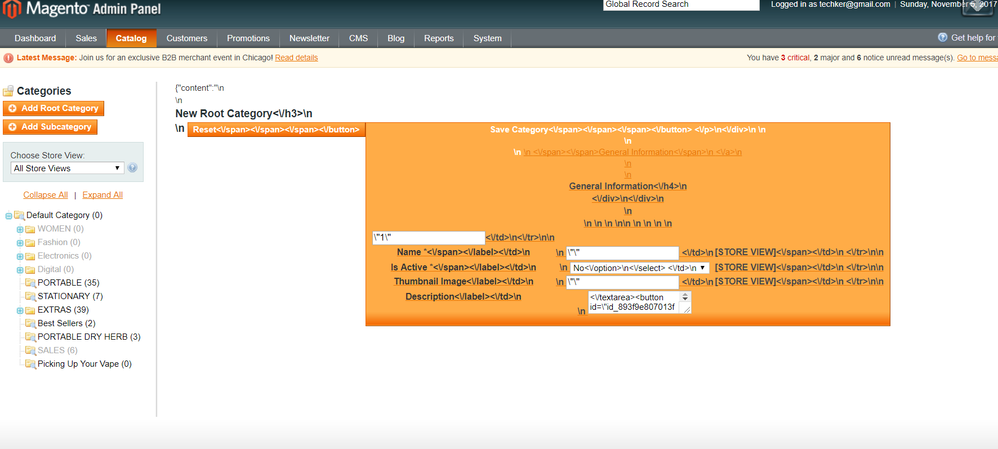The width and height of the screenshot is (998, 449).
Task: Select the PORTABLE (35) category
Action: pos(67,283)
